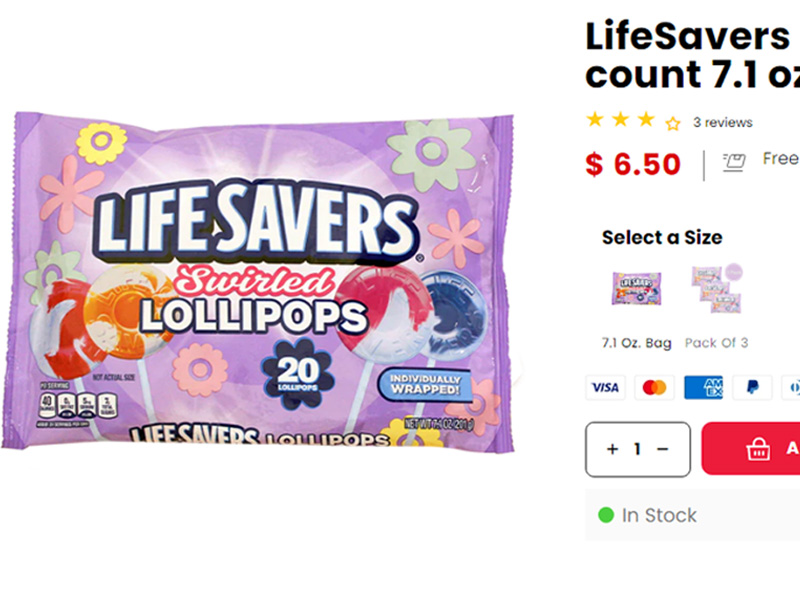Click the LifeSavers product title heading
The height and width of the screenshot is (600, 800).
692,56
